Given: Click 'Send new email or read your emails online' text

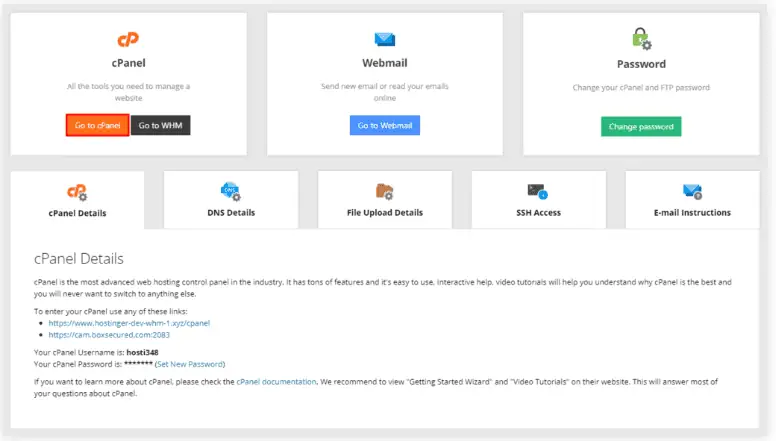Looking at the screenshot, I should 385,92.
